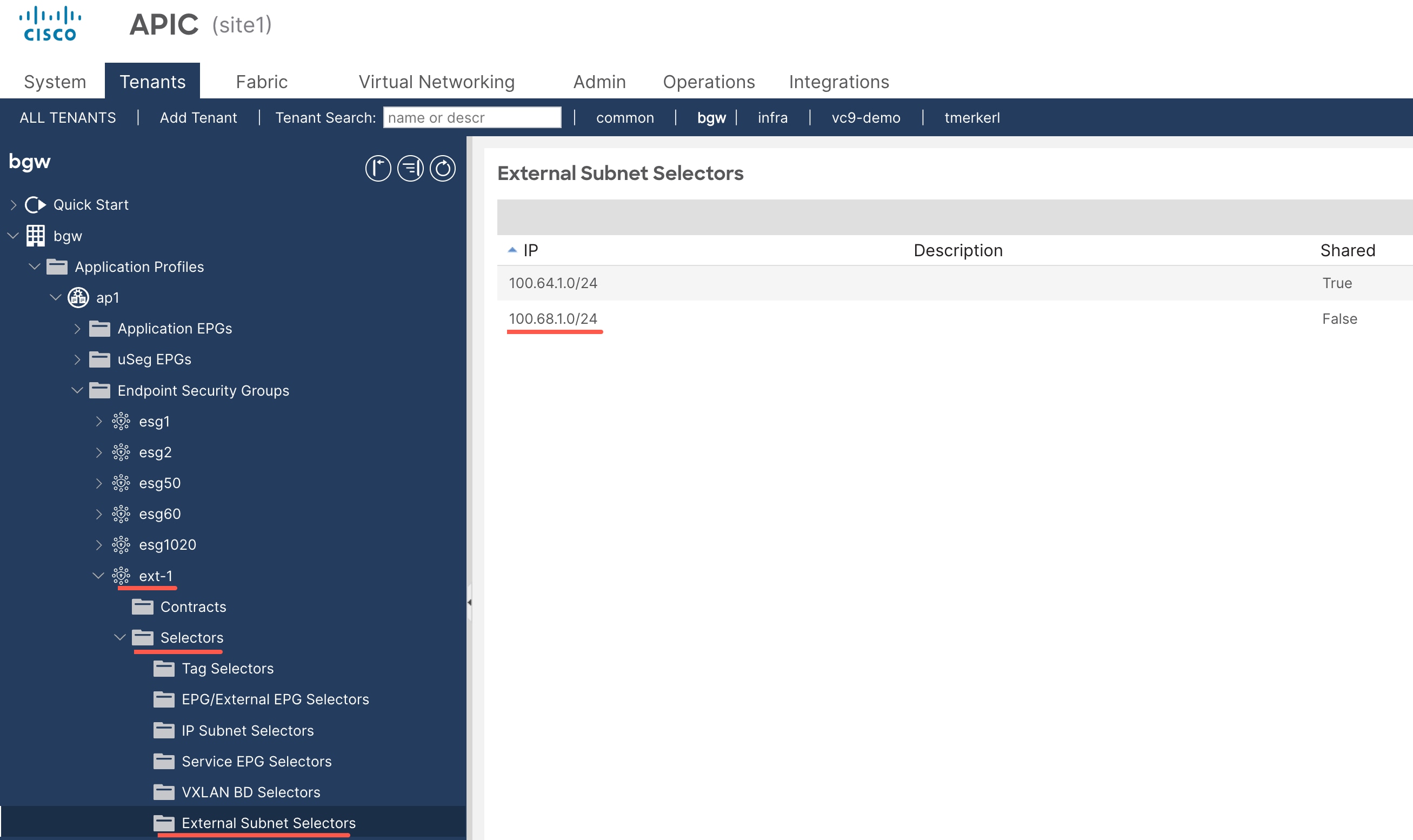
Task: Expand the esg50 node
Action: tap(99, 483)
